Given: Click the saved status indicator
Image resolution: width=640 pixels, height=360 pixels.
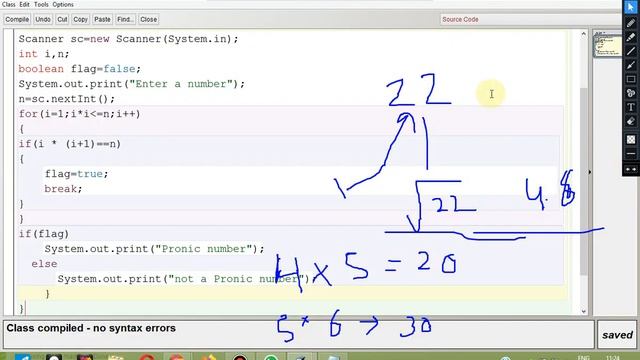Looking at the screenshot, I should point(617,335).
